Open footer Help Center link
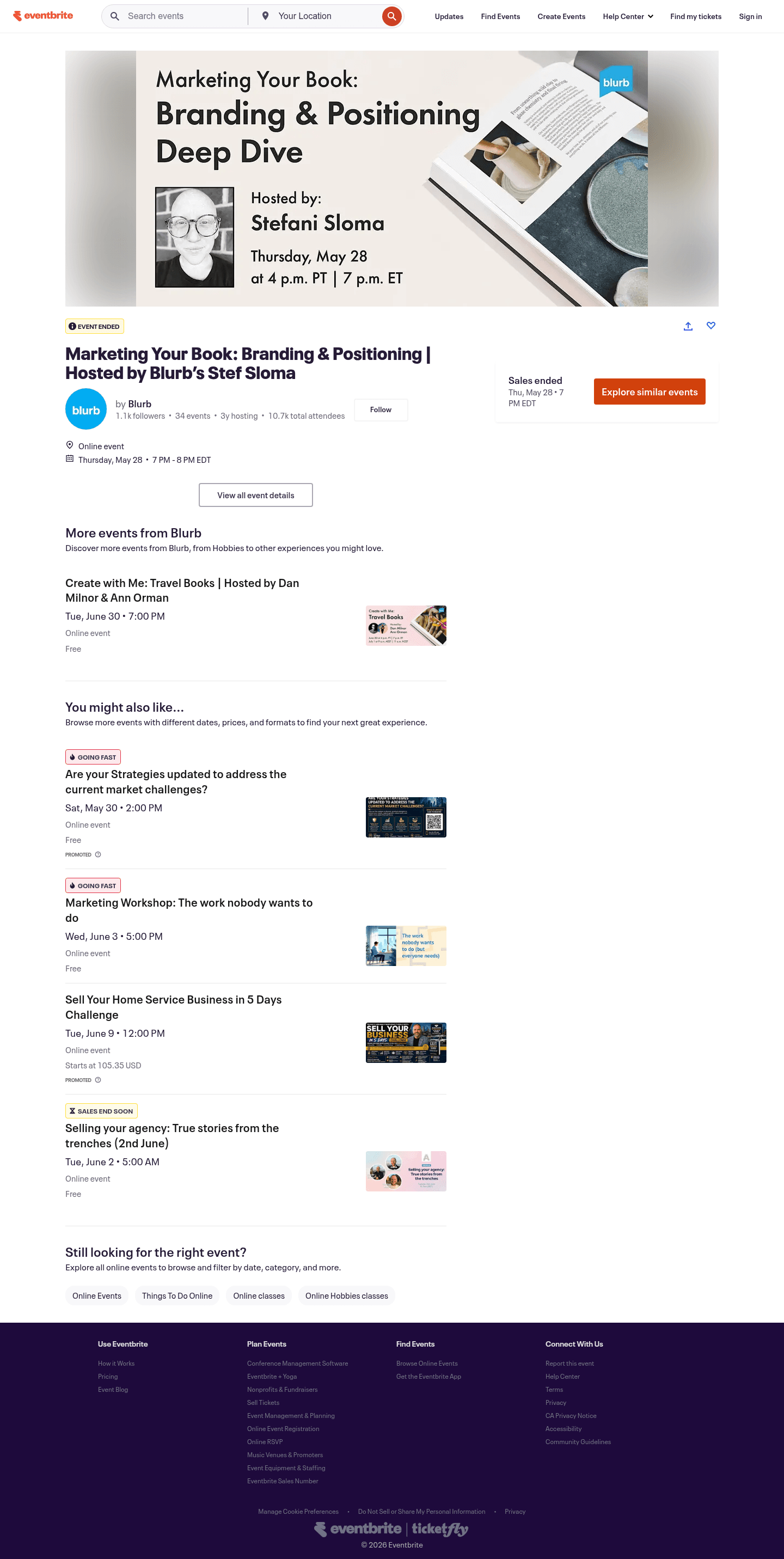 pyautogui.click(x=562, y=1376)
